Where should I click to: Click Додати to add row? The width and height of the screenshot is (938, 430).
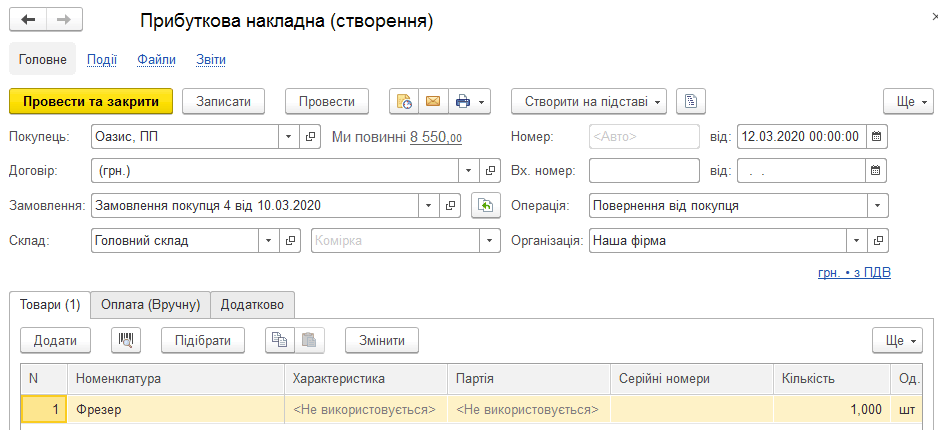coord(56,340)
